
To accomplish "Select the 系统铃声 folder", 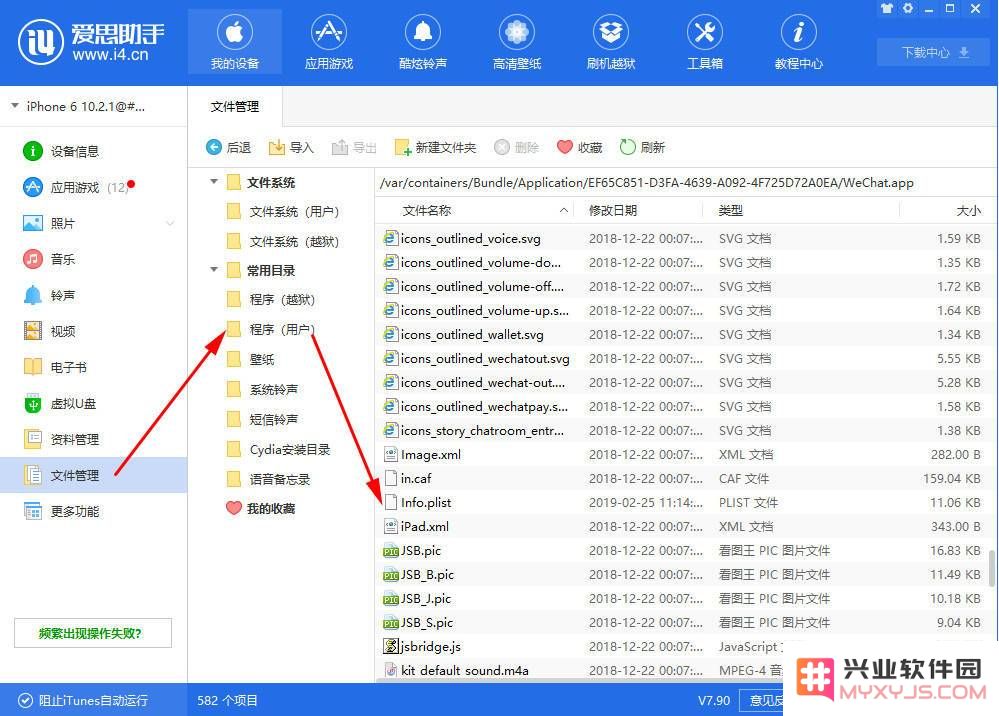I will click(262, 389).
